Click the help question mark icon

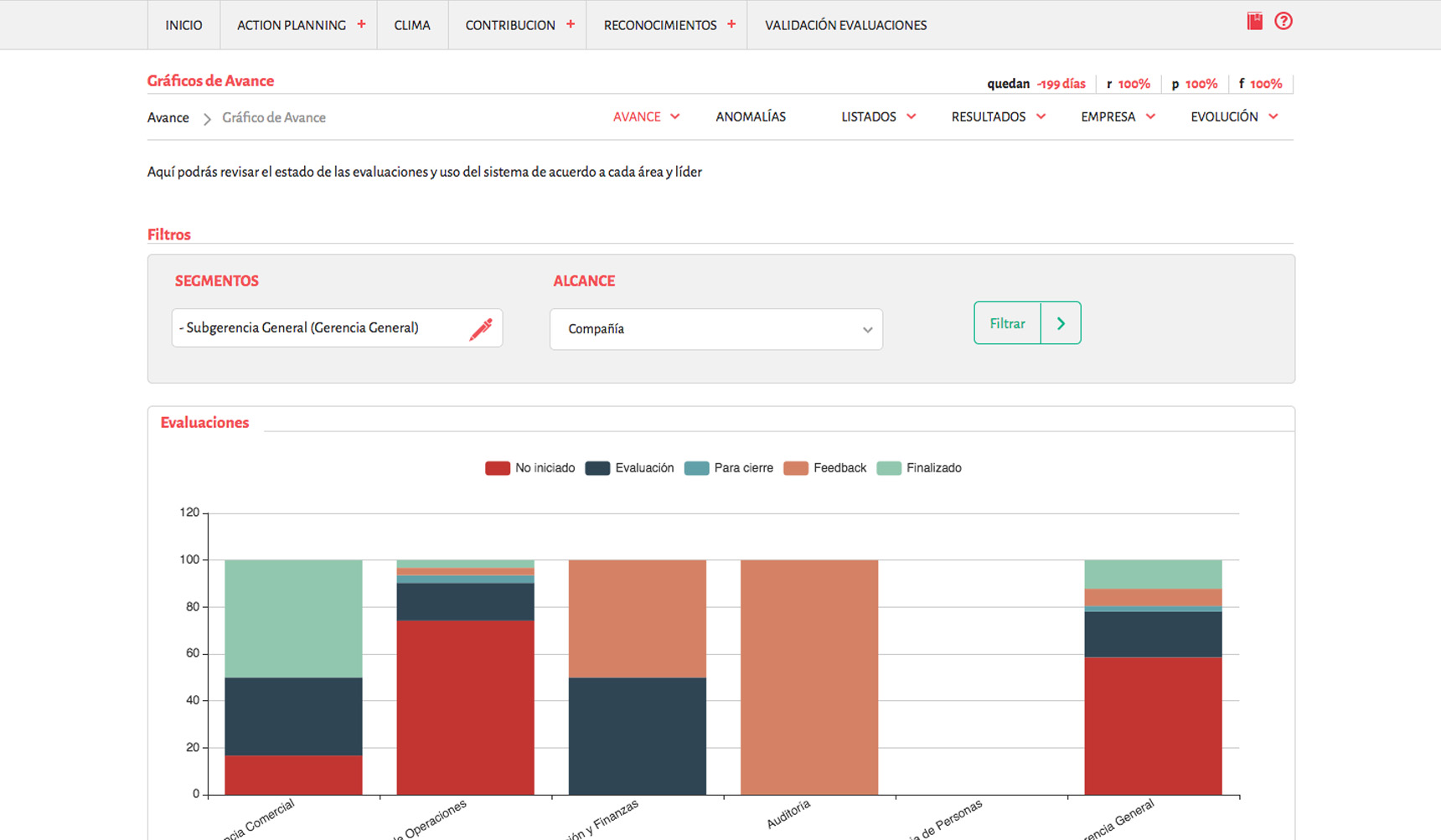(1283, 21)
